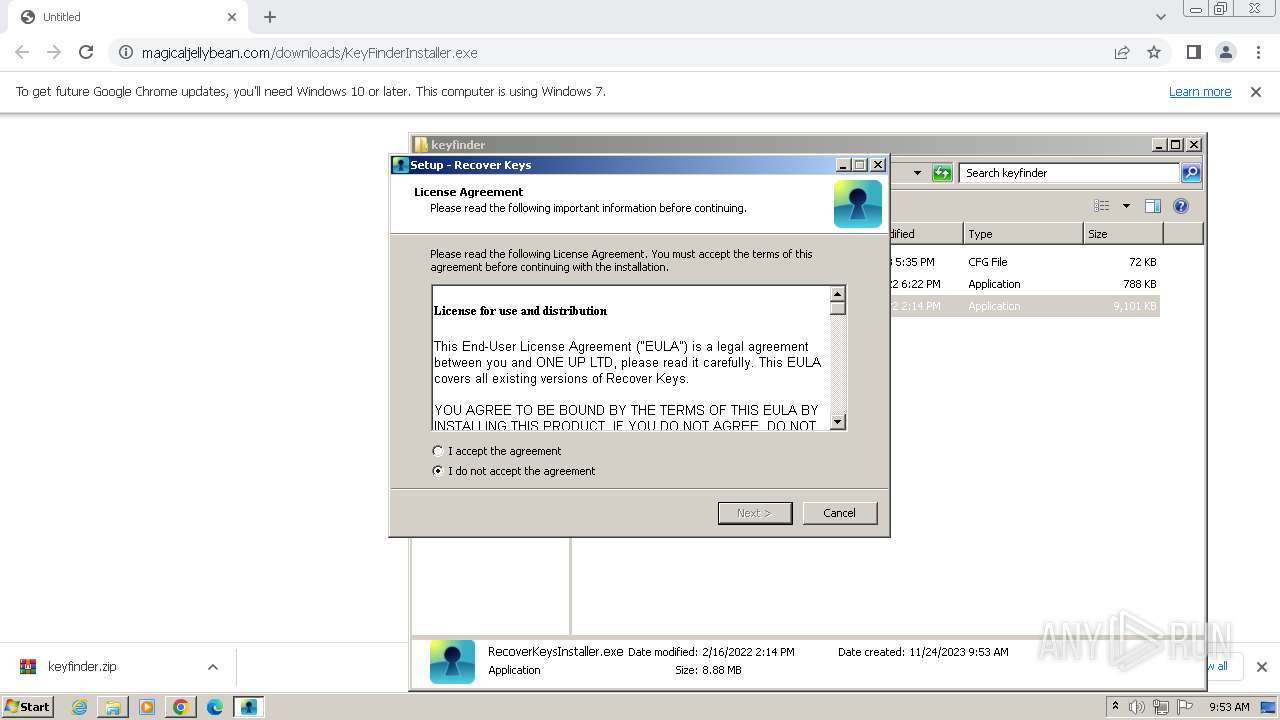Open Chrome three-dot menu
1280x720 pixels.
coord(1258,52)
